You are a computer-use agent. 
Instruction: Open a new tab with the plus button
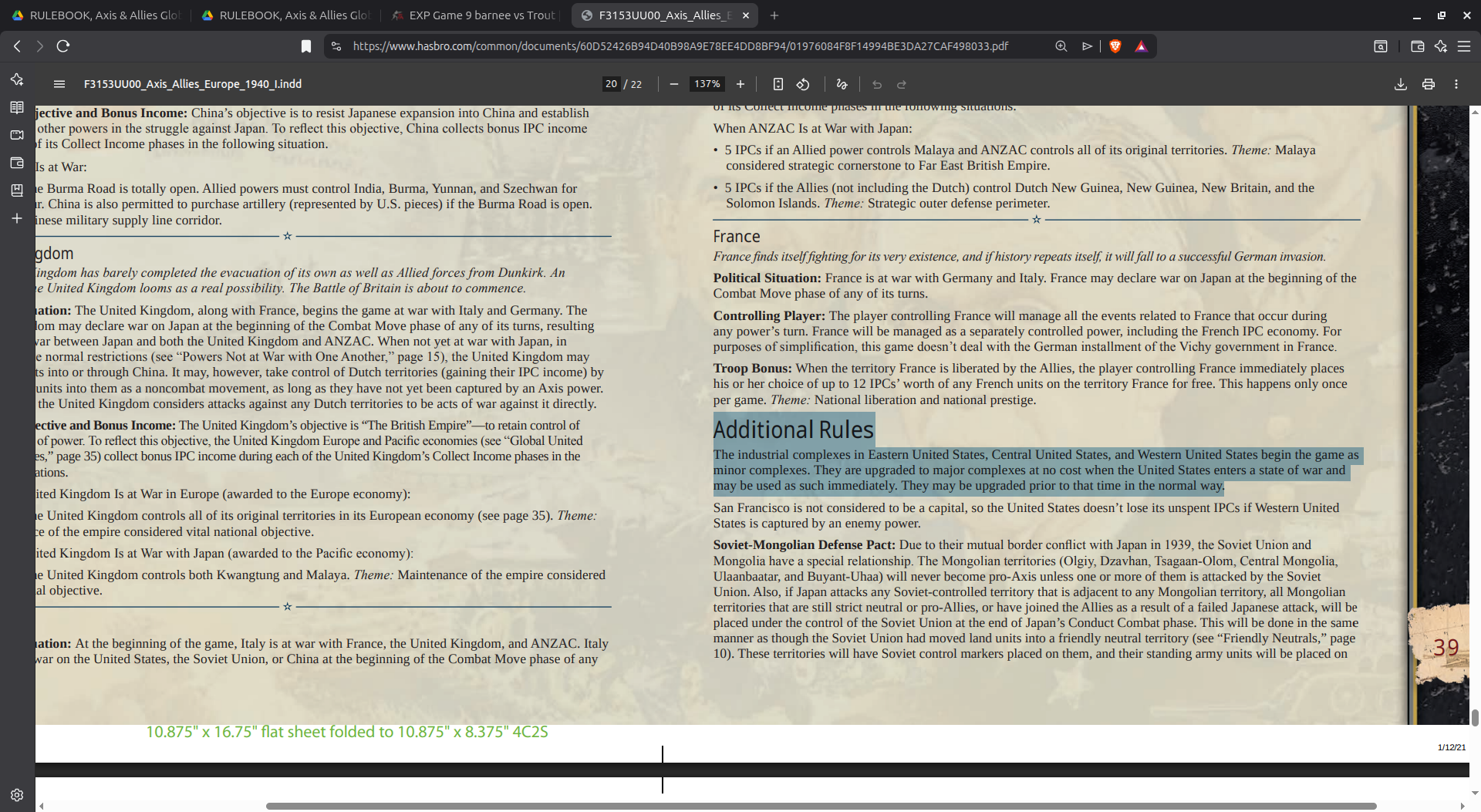[774, 15]
